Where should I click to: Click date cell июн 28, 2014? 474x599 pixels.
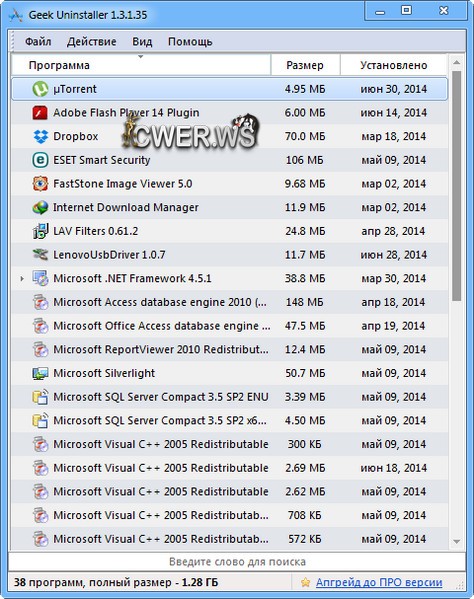tap(393, 255)
